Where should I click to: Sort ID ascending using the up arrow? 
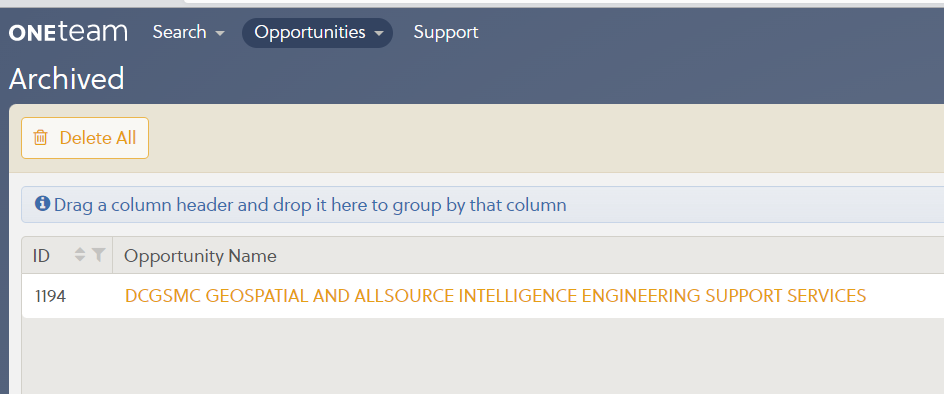[x=79, y=251]
